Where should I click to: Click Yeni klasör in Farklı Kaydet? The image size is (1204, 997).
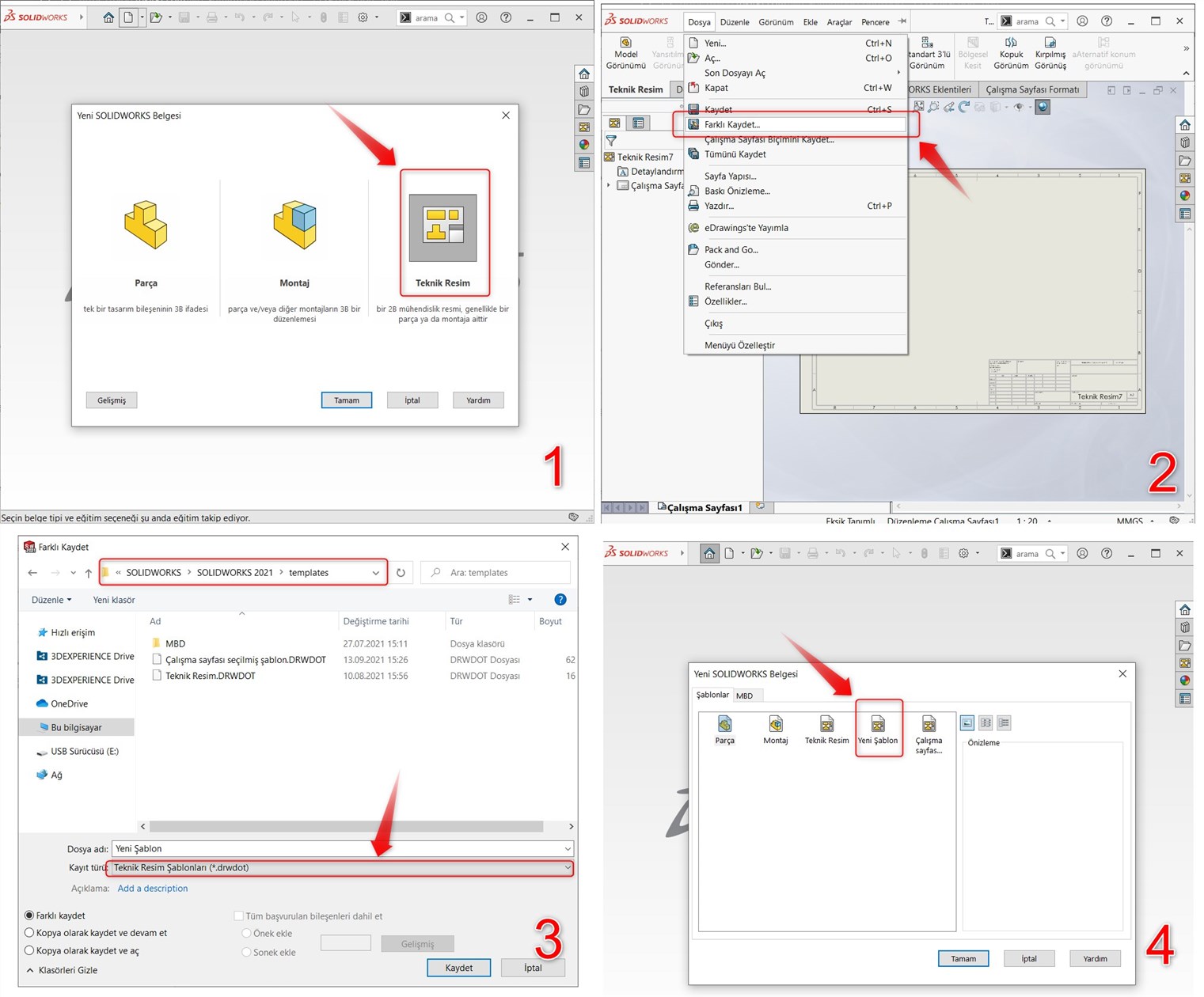pos(114,600)
